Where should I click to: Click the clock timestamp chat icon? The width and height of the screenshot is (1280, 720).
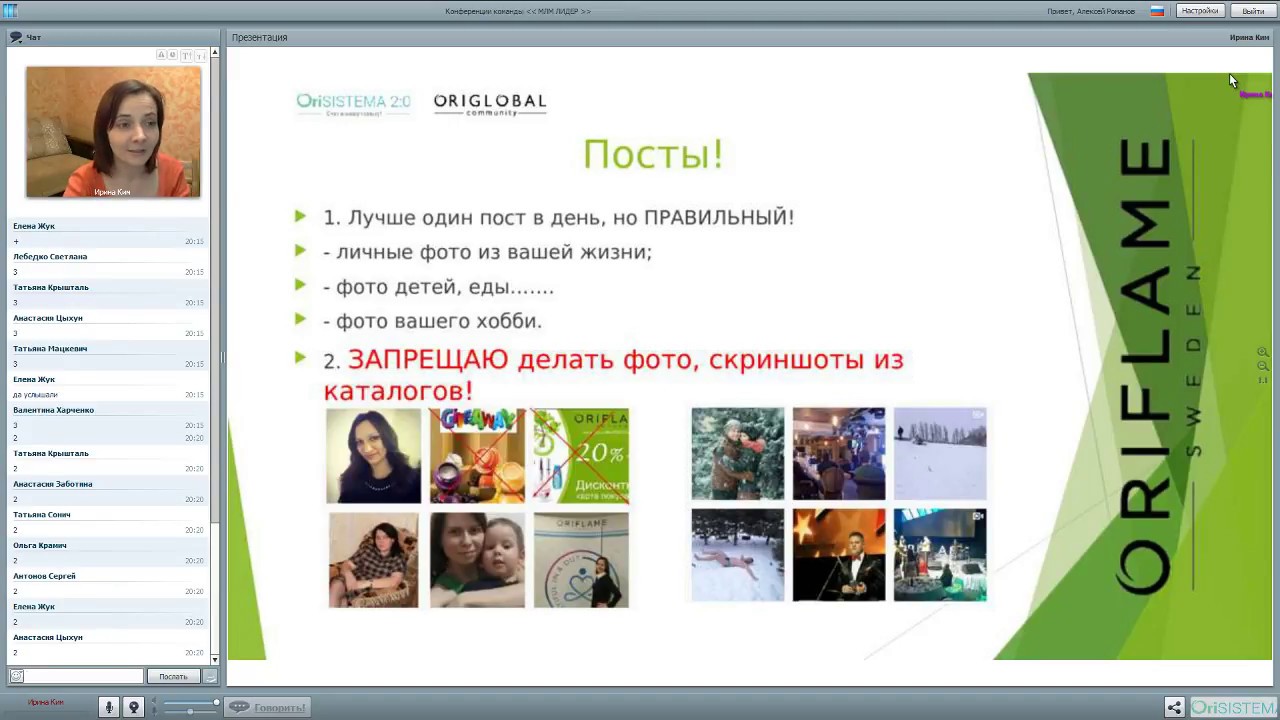(173, 55)
